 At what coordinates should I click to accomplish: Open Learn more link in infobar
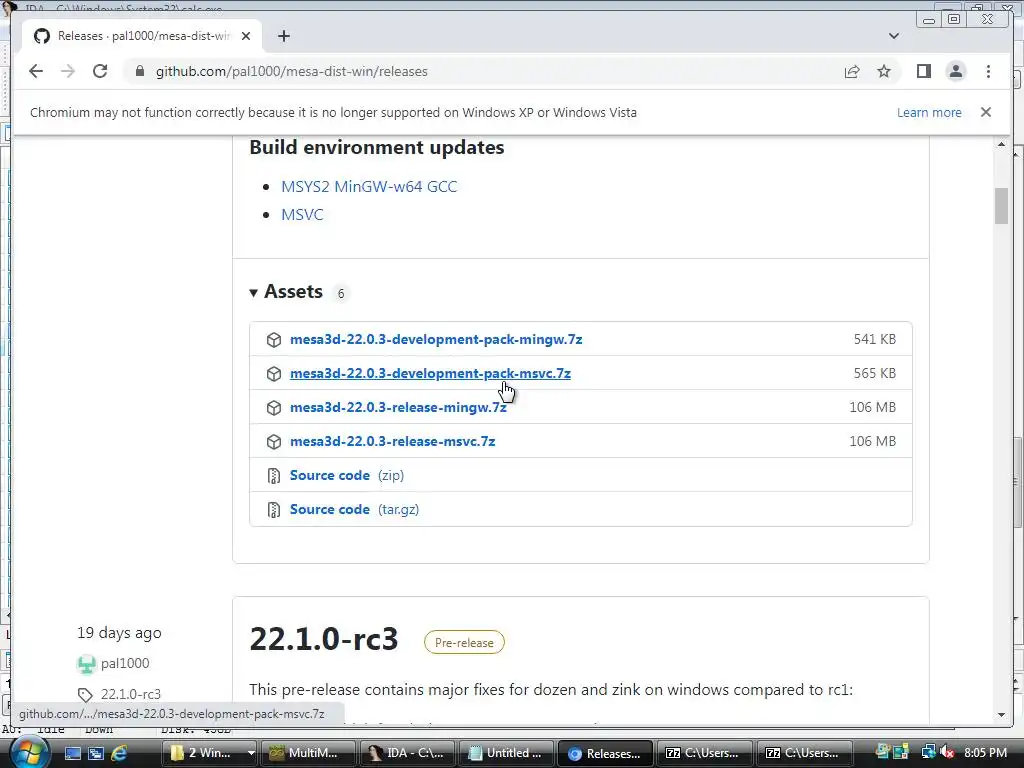(929, 112)
